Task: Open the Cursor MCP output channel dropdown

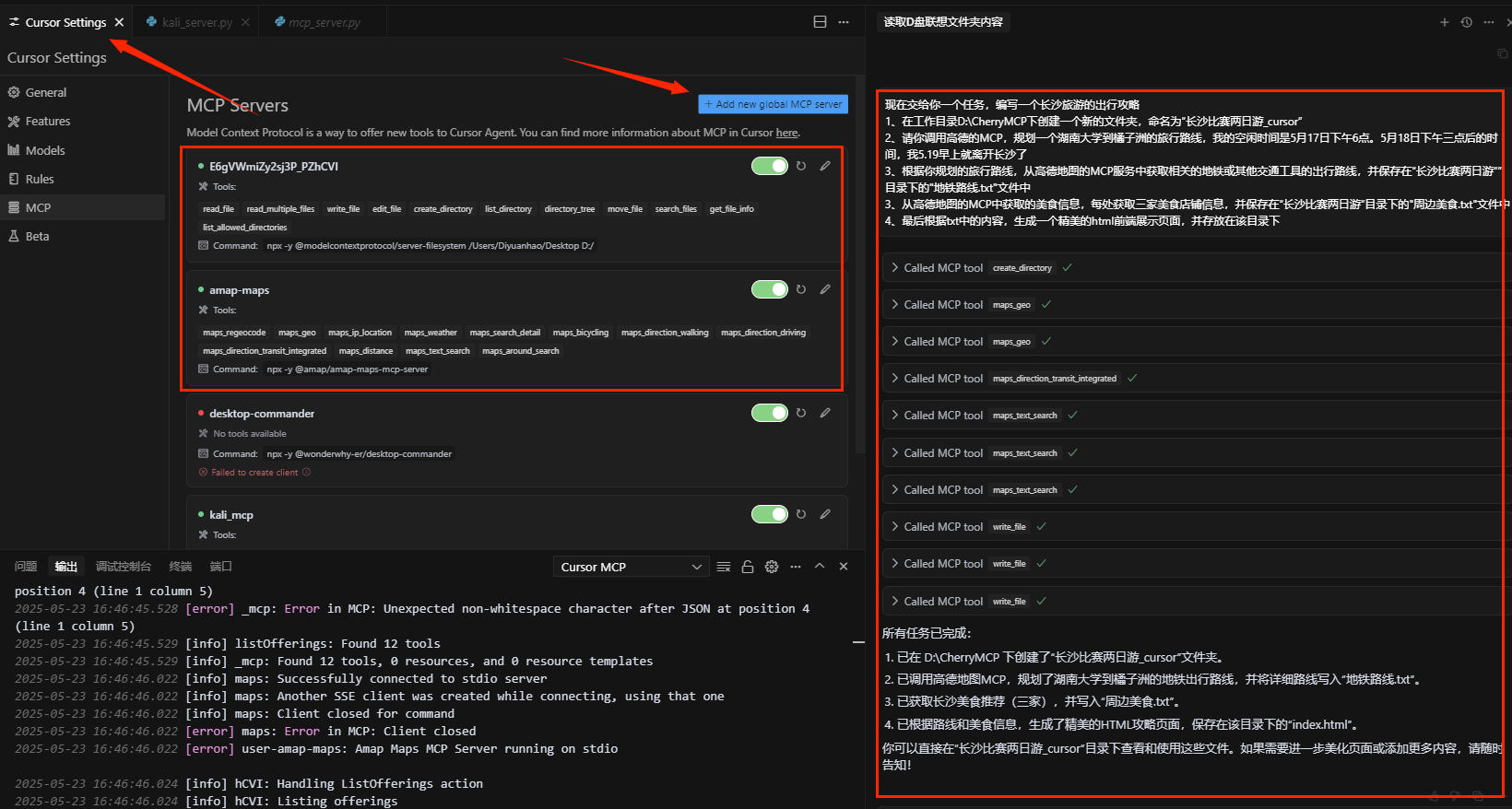Action: [x=631, y=567]
